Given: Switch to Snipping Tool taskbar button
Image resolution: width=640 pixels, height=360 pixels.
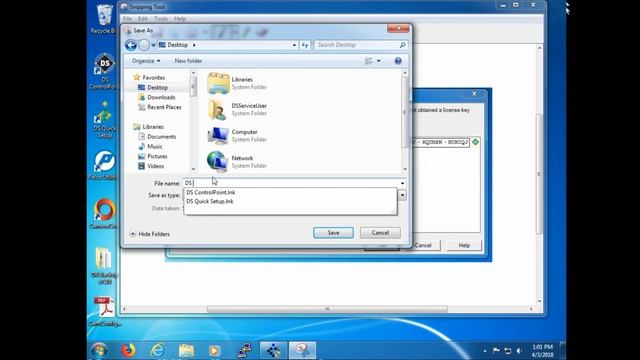Looking at the screenshot, I should [302, 350].
